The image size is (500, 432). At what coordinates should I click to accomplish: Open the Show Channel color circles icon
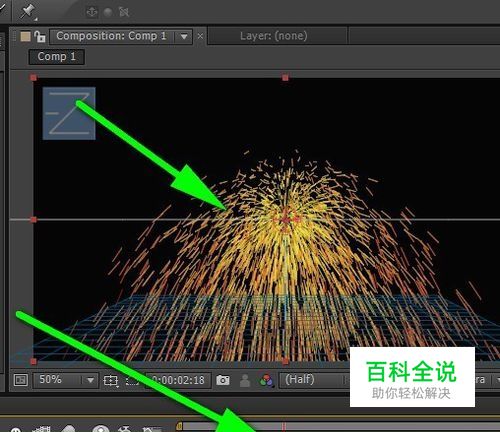(266, 380)
